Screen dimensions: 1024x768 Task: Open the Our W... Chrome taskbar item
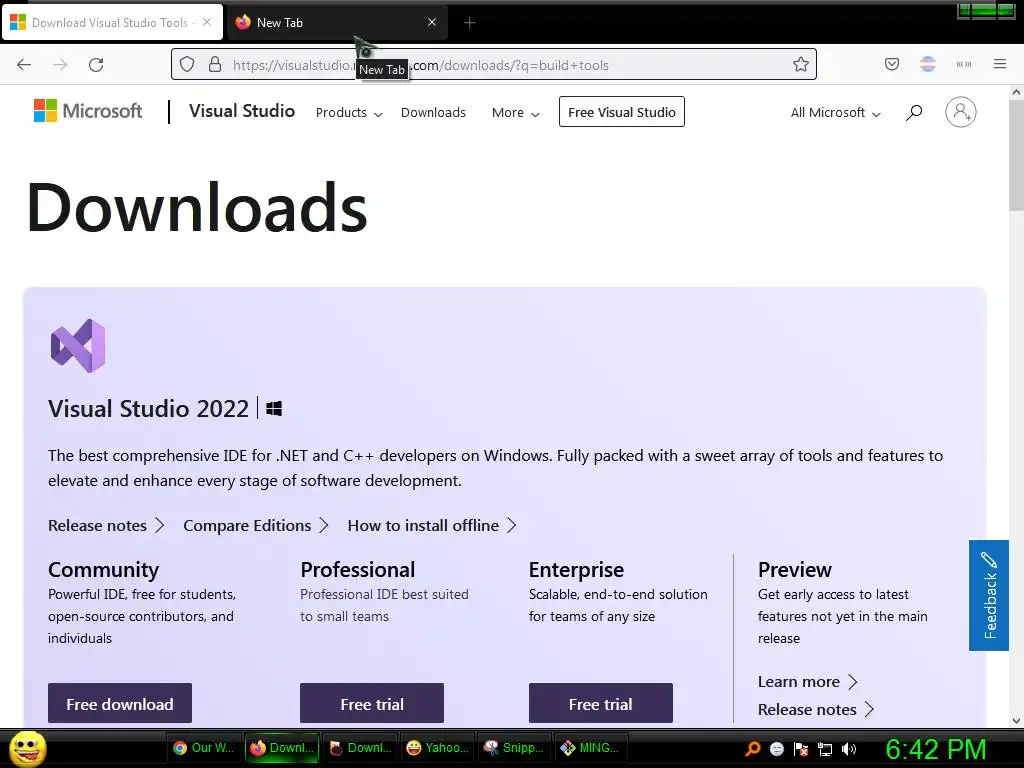(204, 748)
